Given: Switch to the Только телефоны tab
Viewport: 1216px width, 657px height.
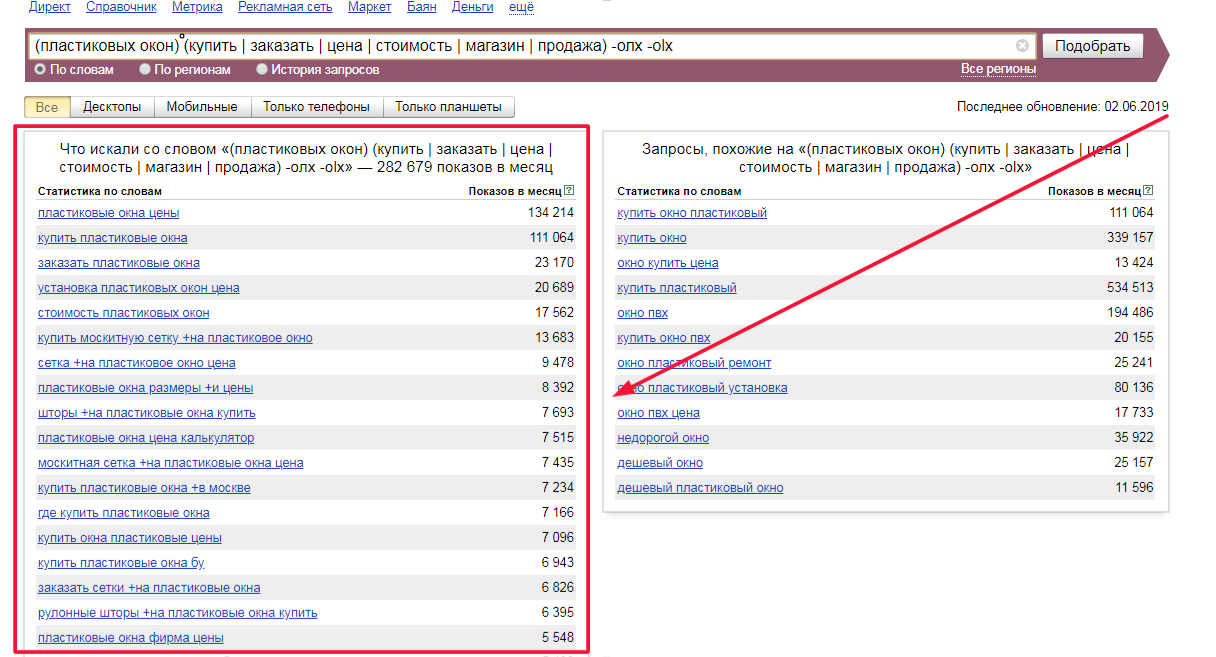Looking at the screenshot, I should [x=316, y=107].
